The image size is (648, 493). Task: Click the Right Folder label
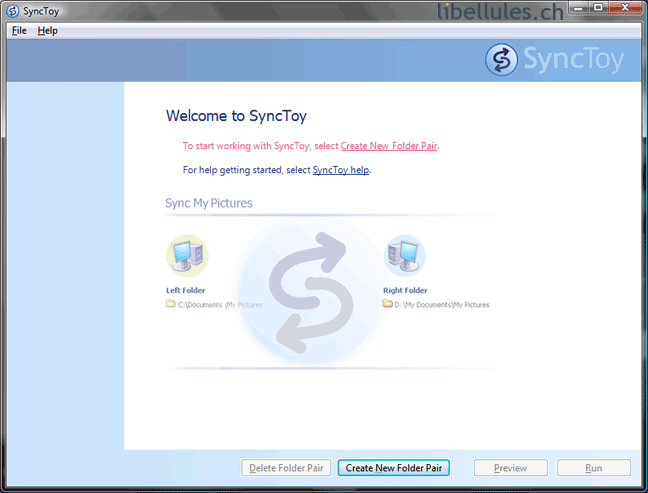405,290
